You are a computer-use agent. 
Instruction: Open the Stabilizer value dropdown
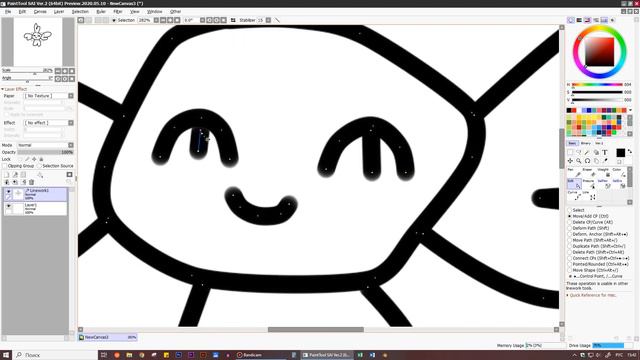click(x=268, y=20)
